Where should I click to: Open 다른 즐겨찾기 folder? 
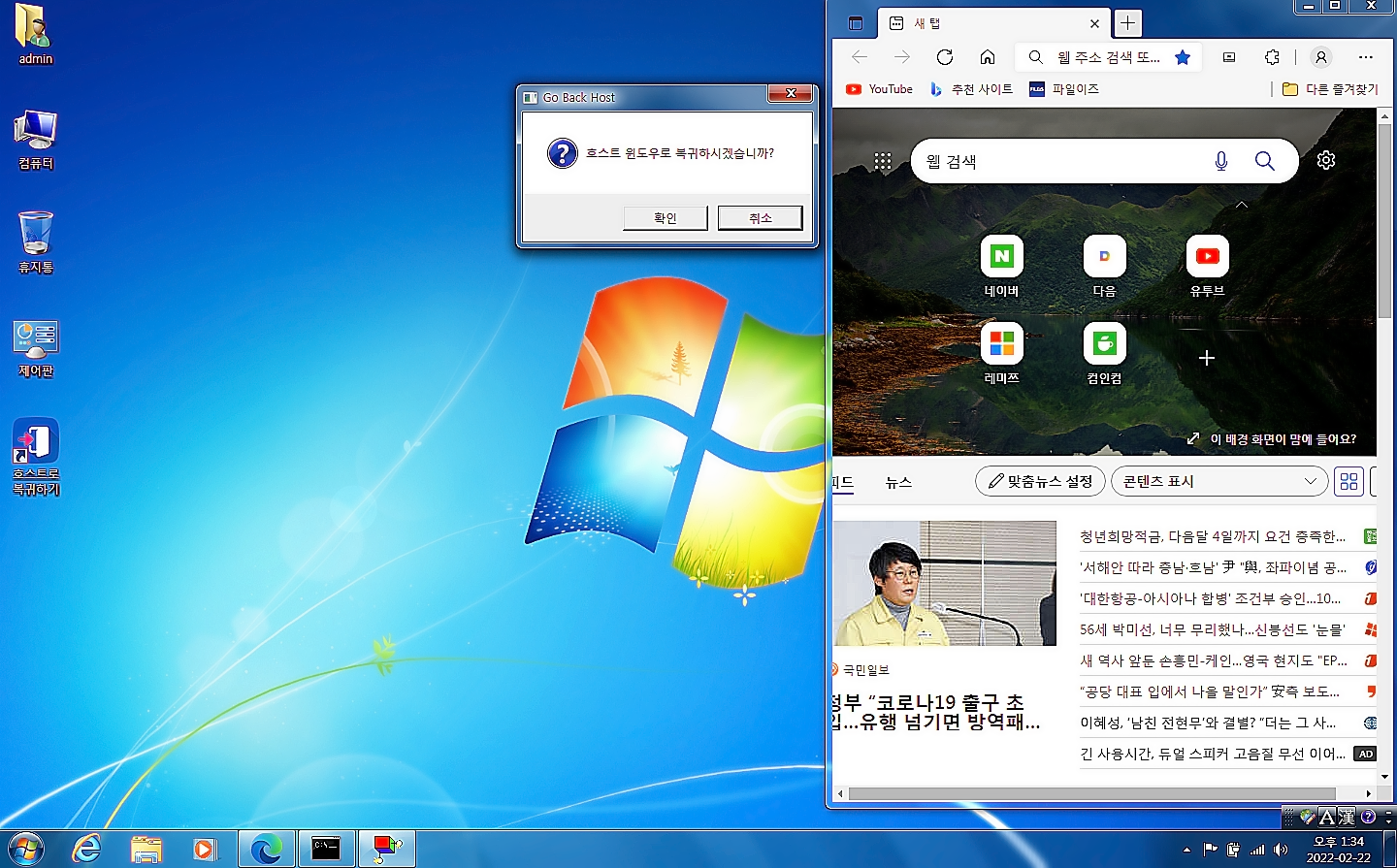1330,89
